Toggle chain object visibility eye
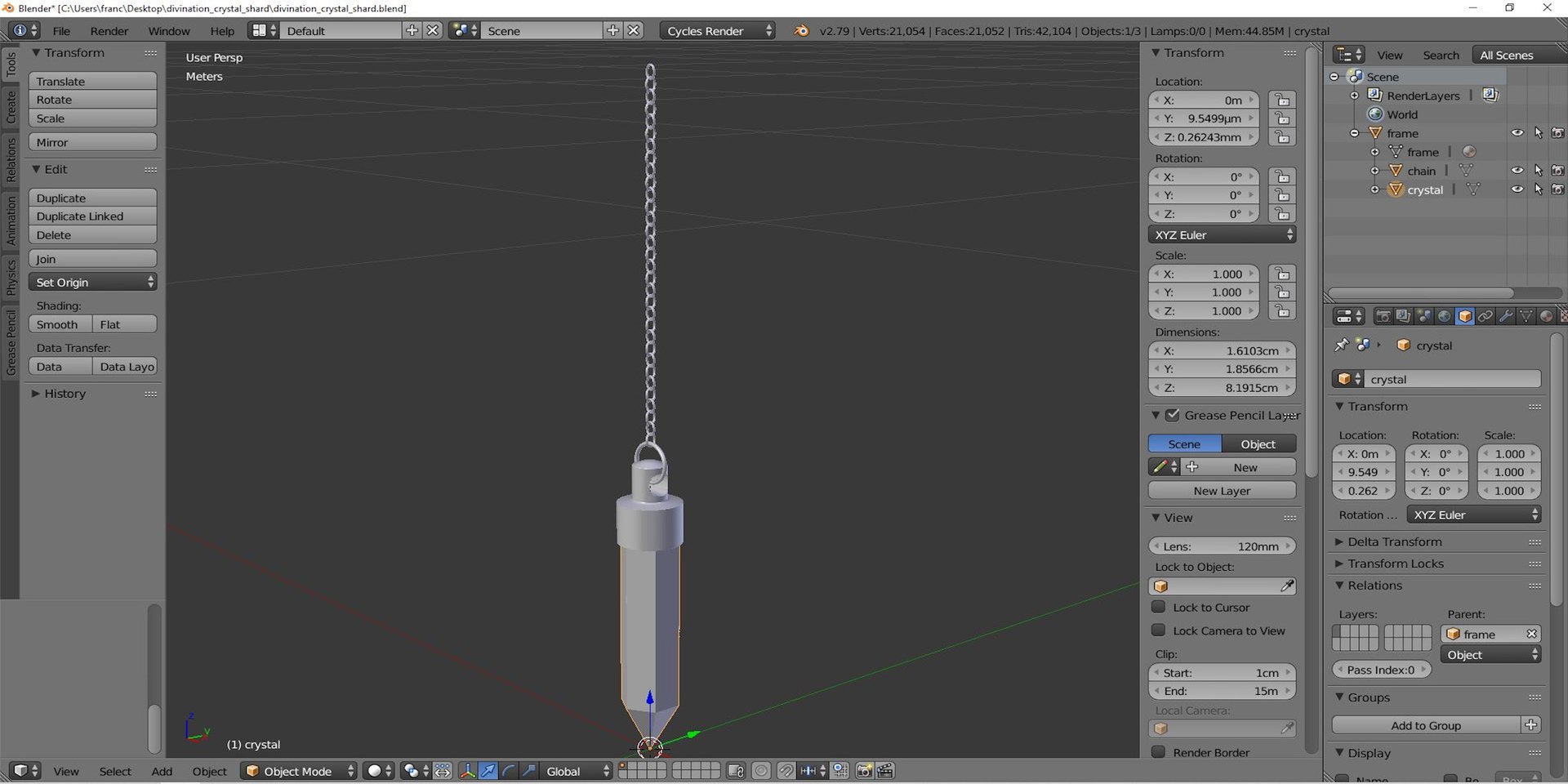 click(x=1517, y=171)
